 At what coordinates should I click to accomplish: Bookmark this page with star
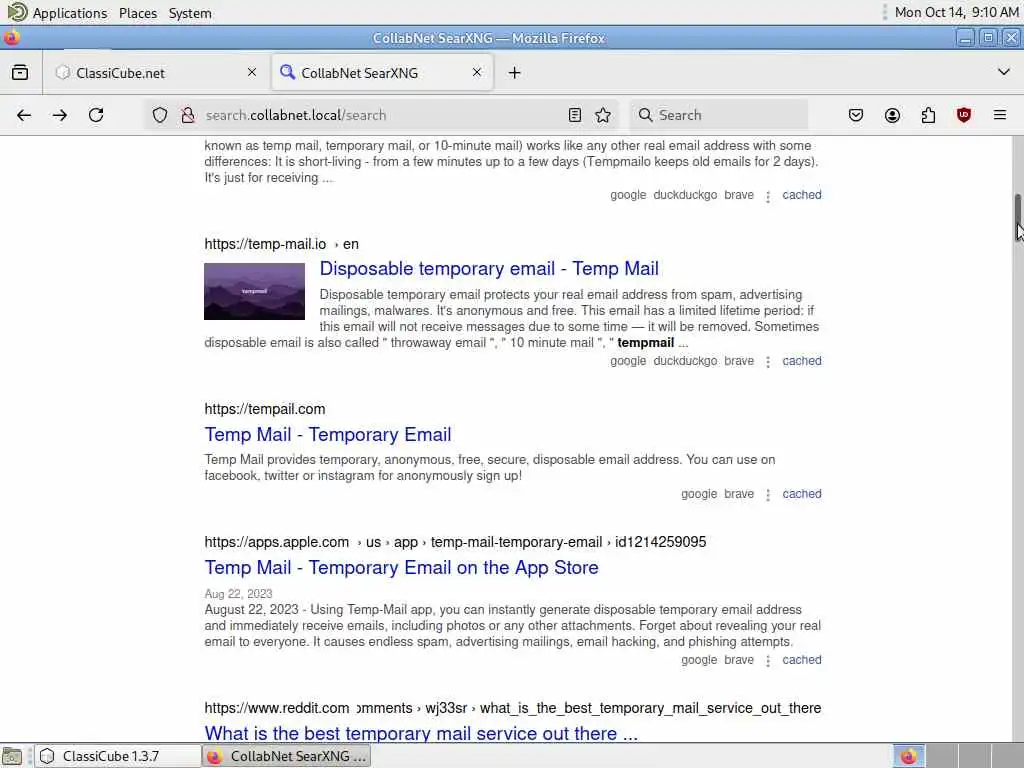[x=603, y=116]
